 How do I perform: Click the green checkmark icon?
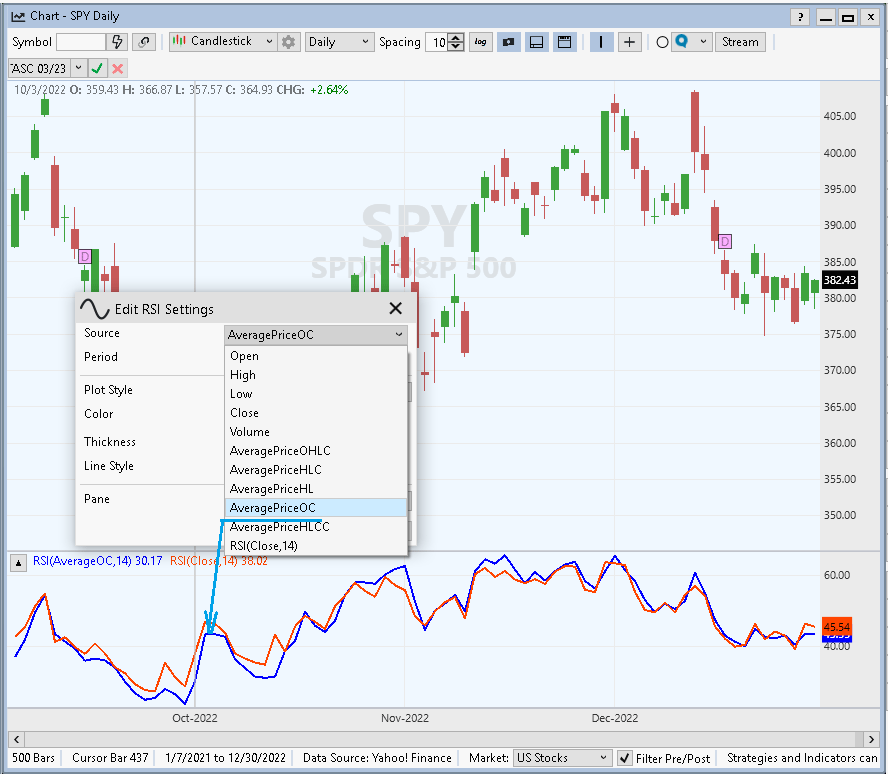(97, 68)
